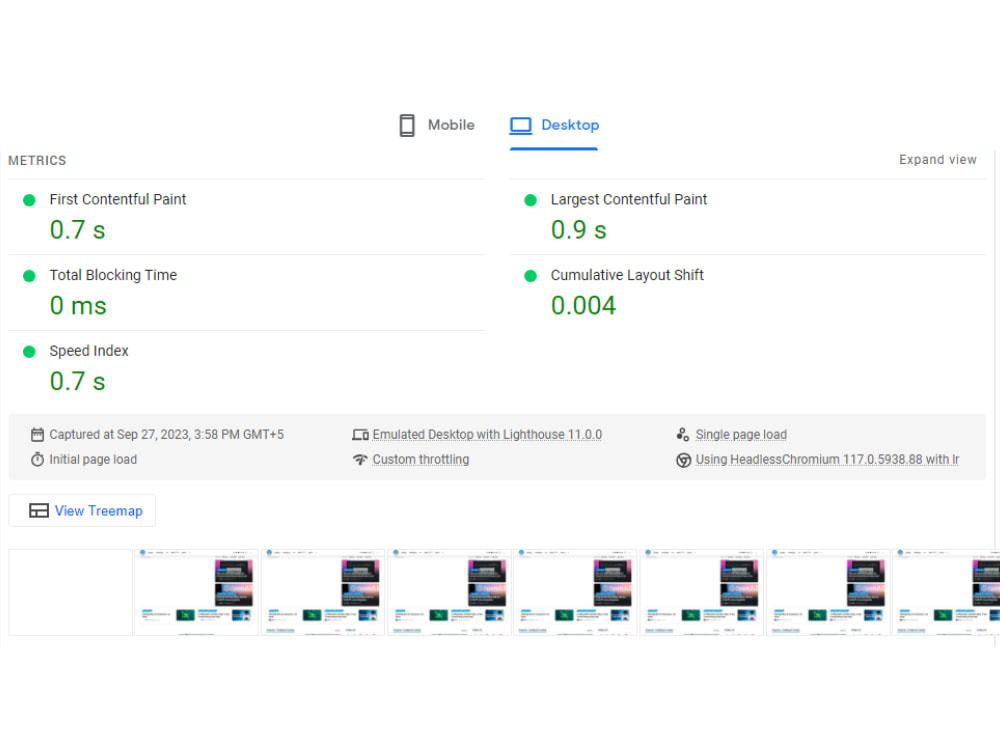This screenshot has width=1000, height=750.
Task: Click the Captured at Sep 27, 2023 text
Action: [166, 434]
